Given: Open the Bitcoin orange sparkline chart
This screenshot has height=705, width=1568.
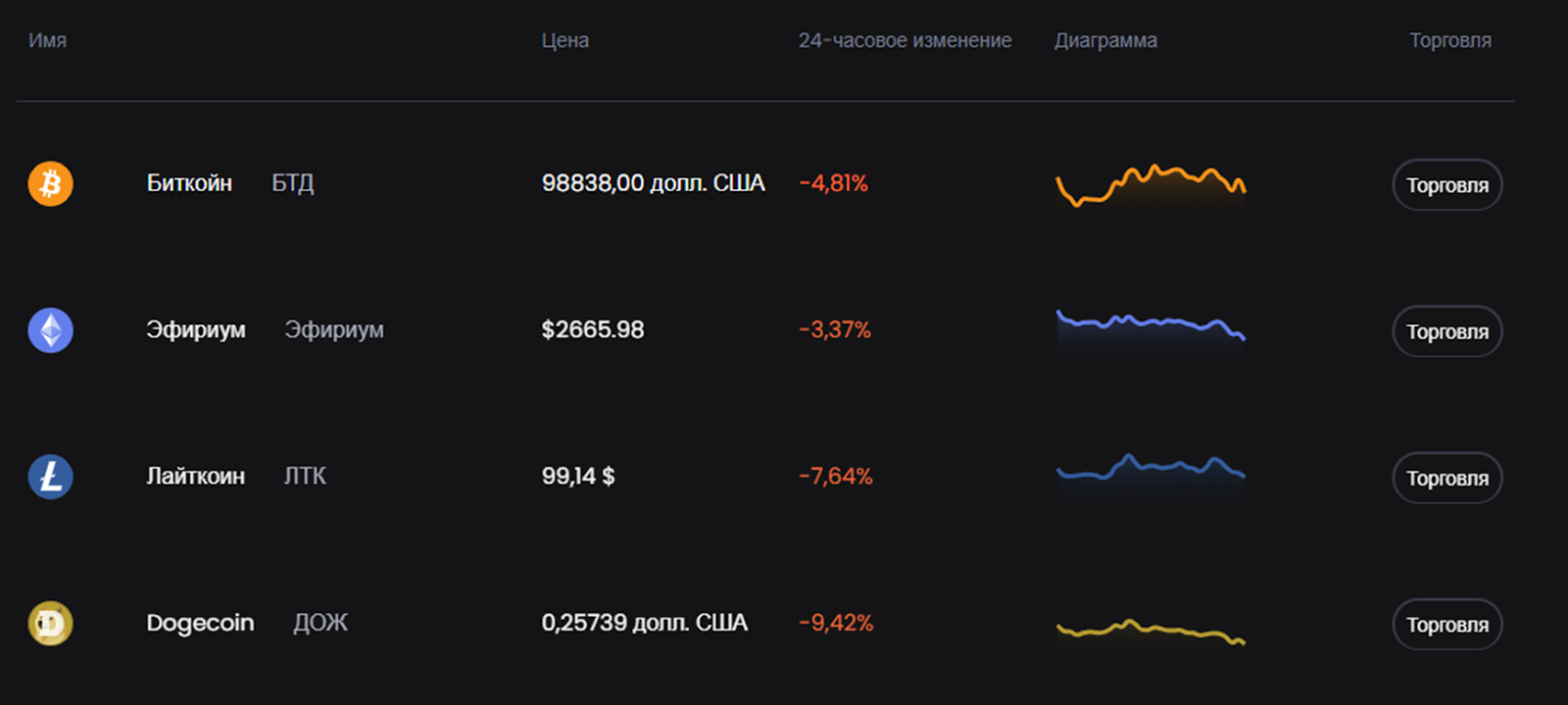Looking at the screenshot, I should 1151,186.
